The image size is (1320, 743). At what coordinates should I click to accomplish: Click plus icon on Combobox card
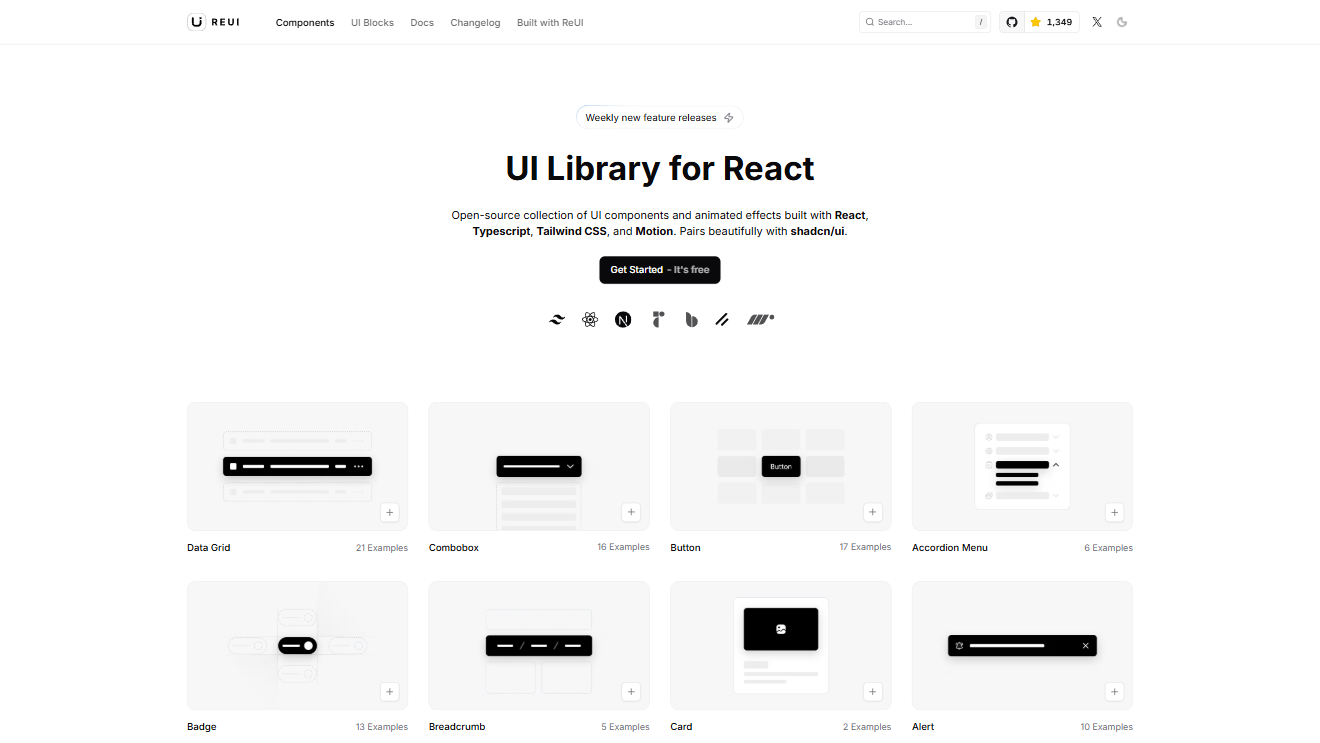coord(631,512)
